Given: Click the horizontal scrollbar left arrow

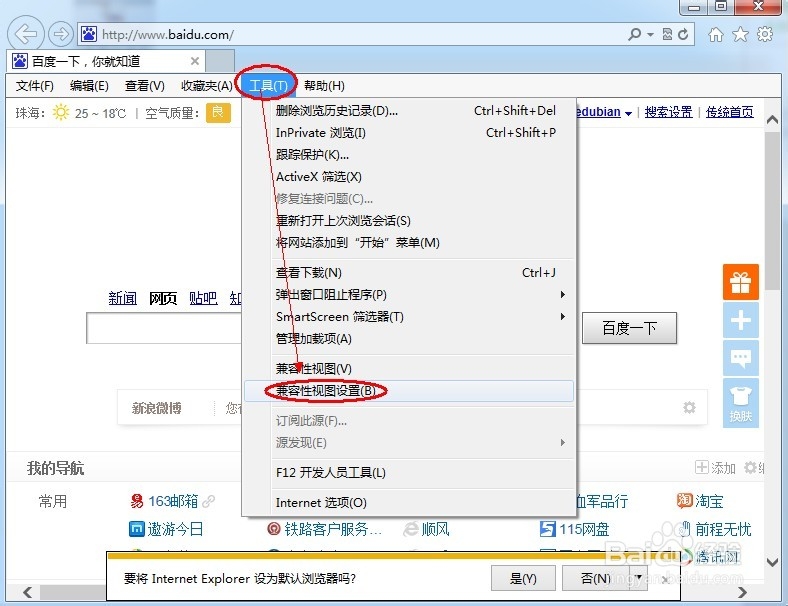Looking at the screenshot, I should click(28, 592).
